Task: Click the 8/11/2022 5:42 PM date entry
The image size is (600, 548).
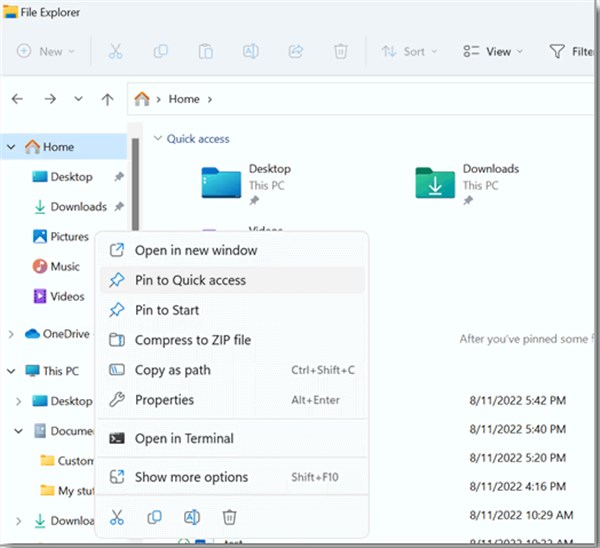Action: [517, 400]
